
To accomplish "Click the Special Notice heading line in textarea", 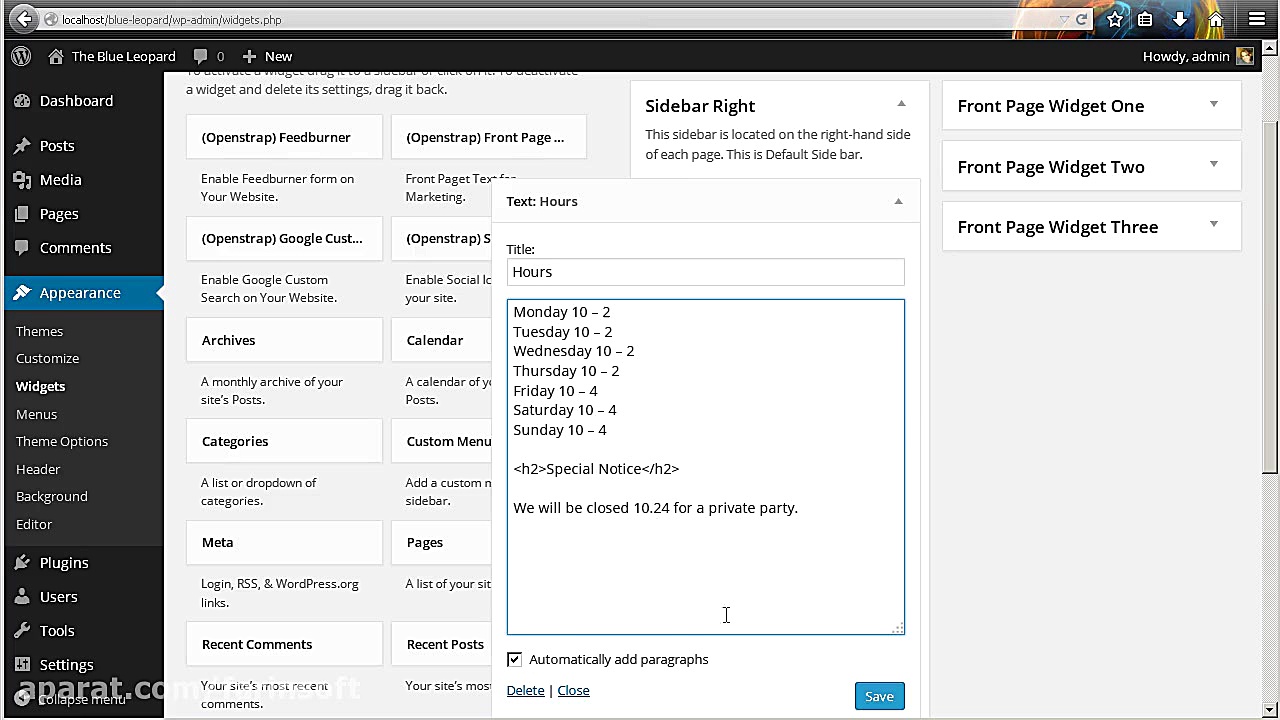I will [x=596, y=468].
